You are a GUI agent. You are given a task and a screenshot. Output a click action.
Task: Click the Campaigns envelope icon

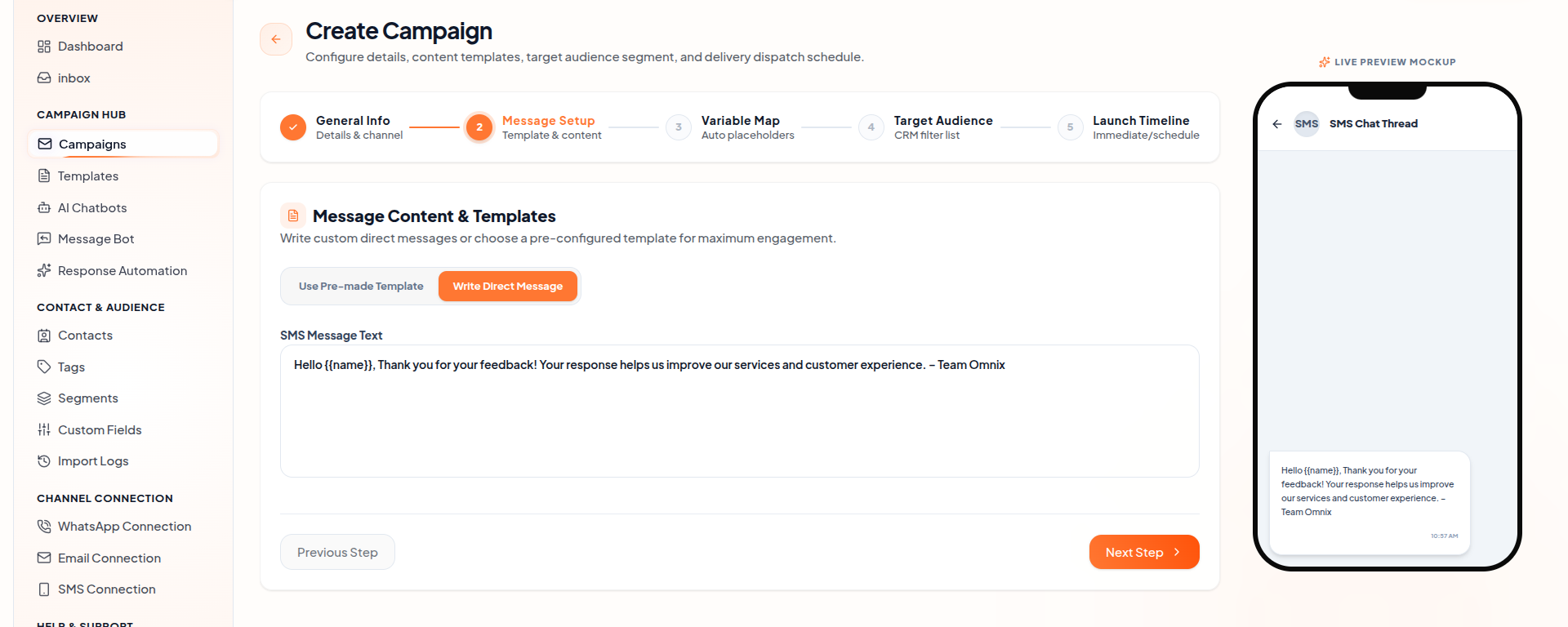pos(45,145)
